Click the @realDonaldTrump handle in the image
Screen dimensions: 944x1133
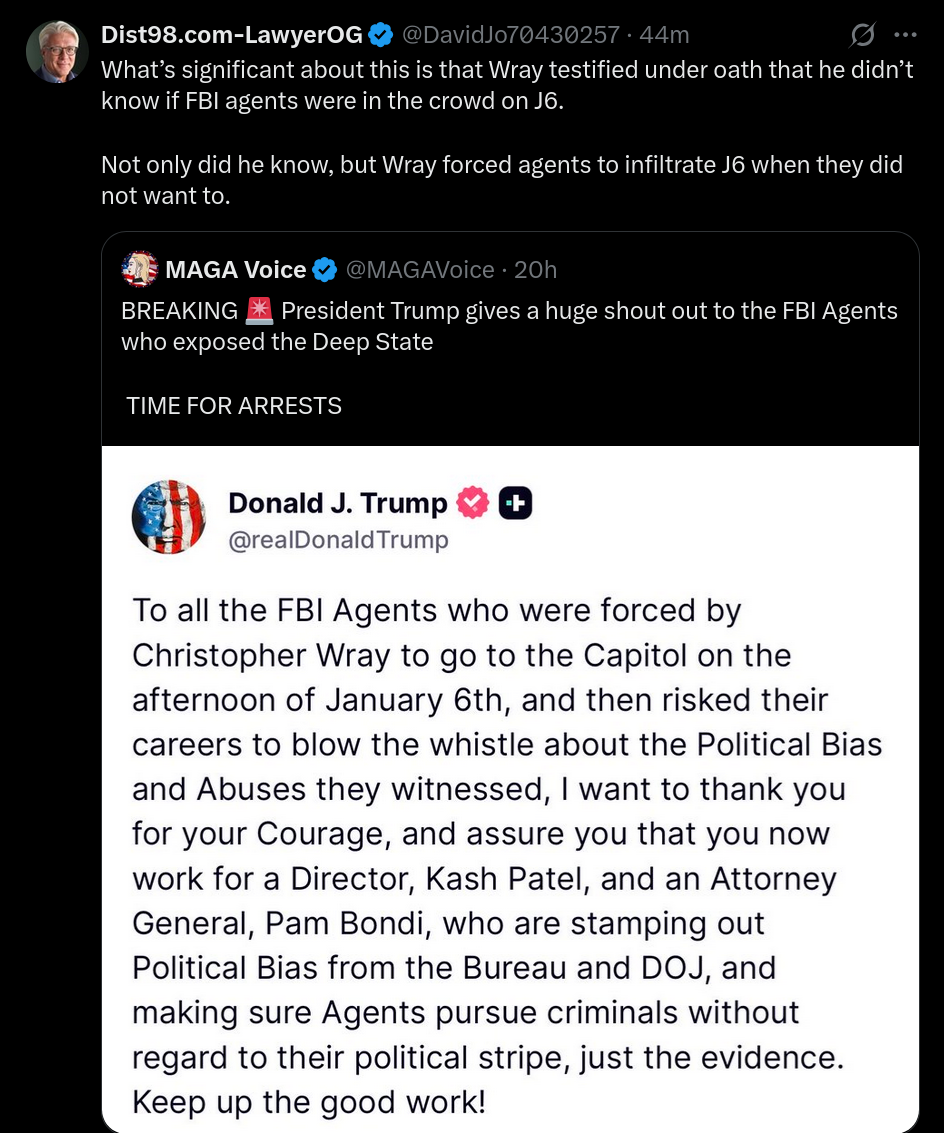click(338, 540)
